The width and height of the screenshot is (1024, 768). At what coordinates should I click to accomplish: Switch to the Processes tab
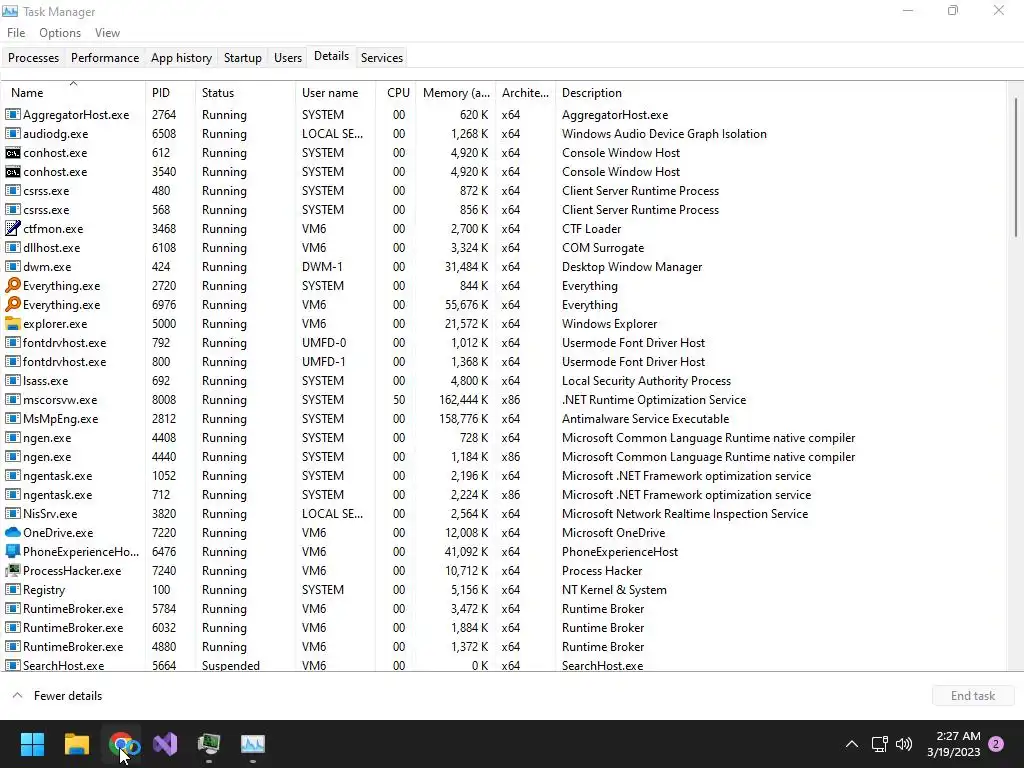click(33, 57)
